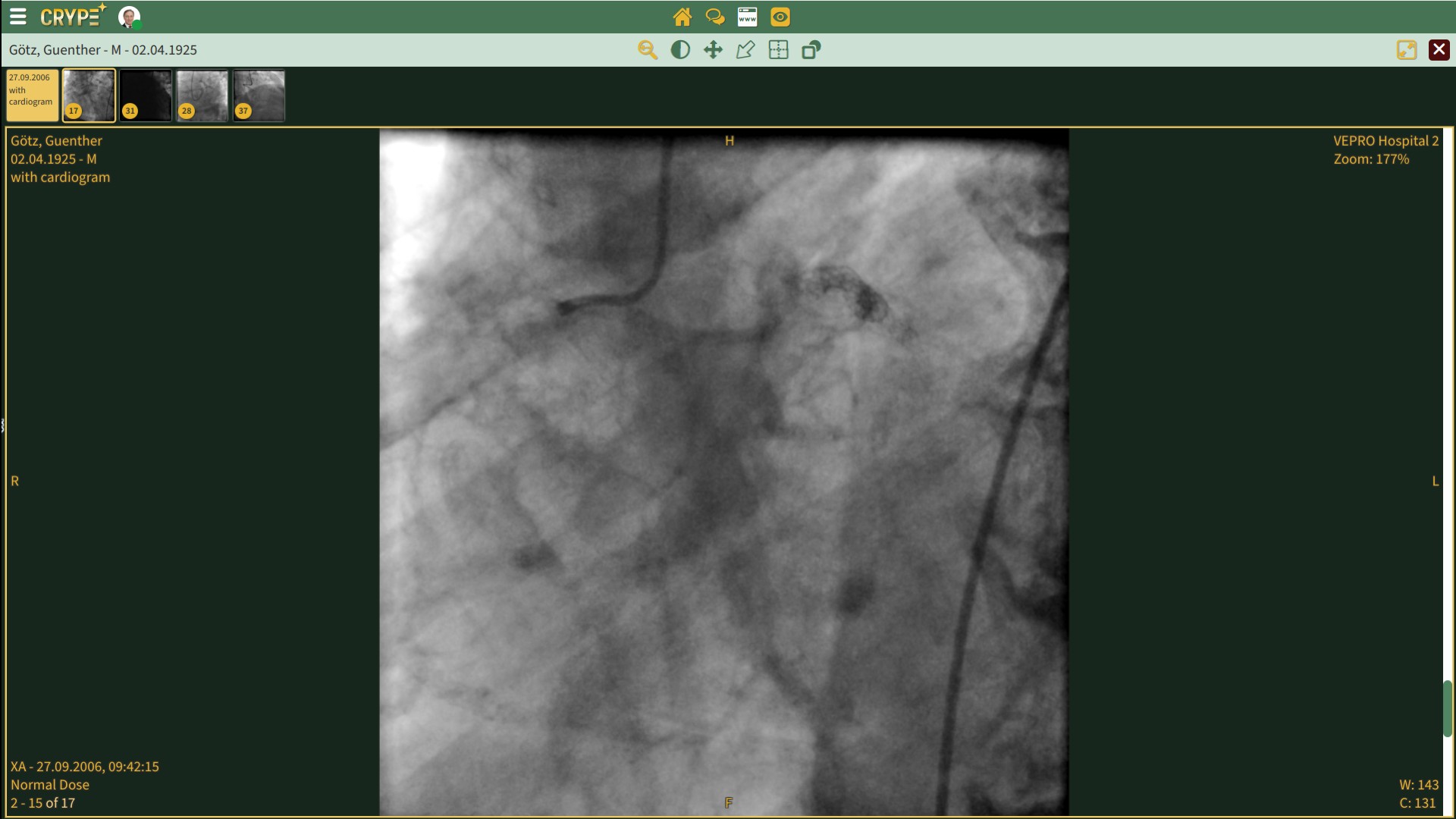Click the vertical image scrollbar handle

coord(1447,708)
